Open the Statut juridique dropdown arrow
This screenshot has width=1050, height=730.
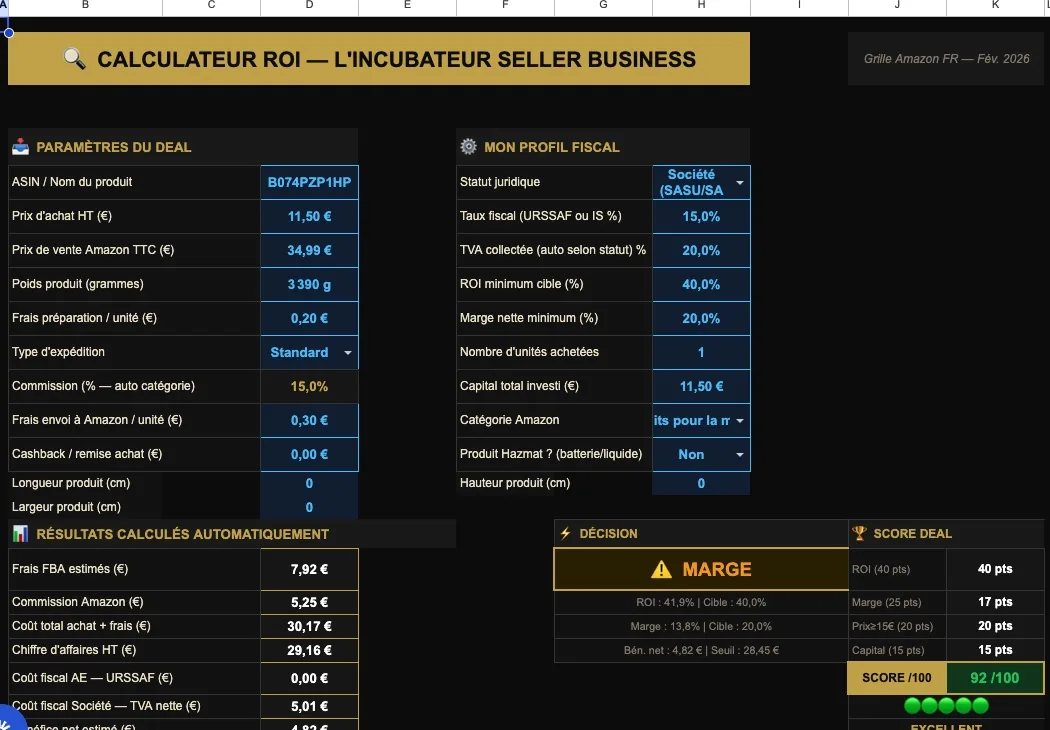coord(739,182)
